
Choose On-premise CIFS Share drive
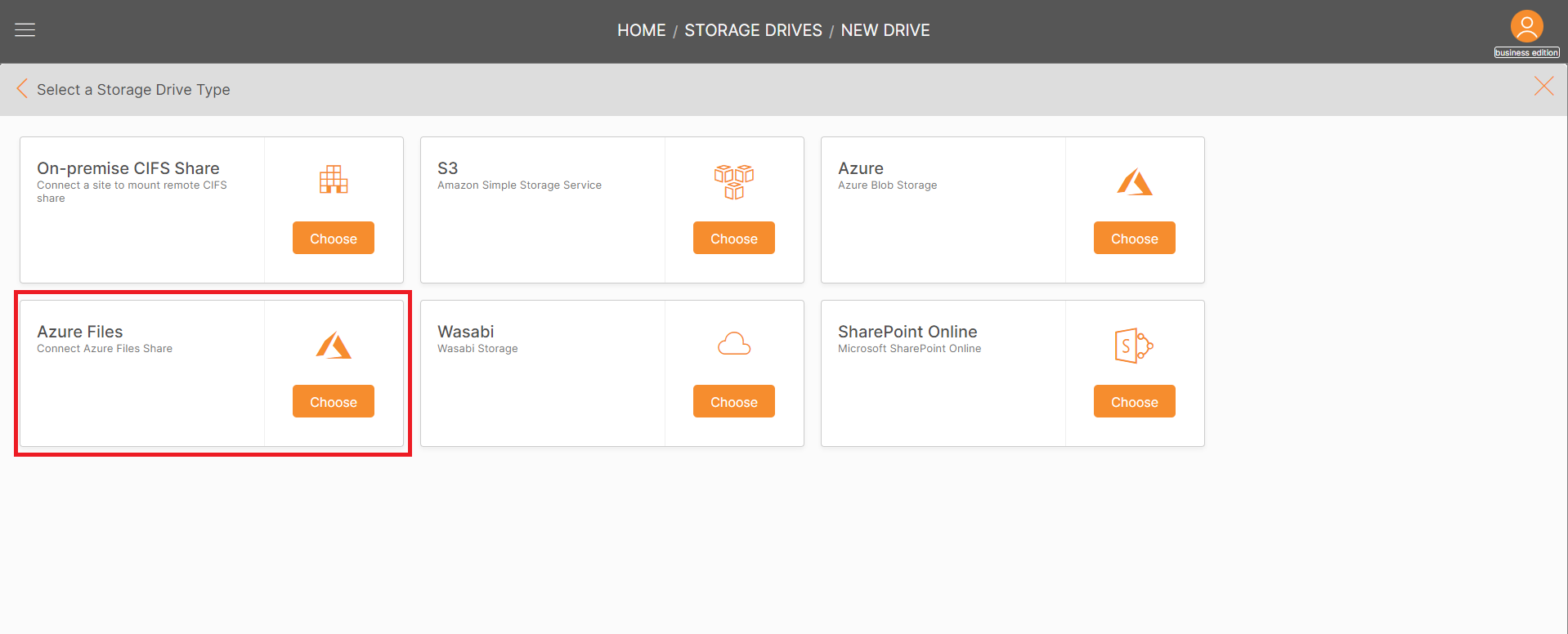(x=334, y=238)
